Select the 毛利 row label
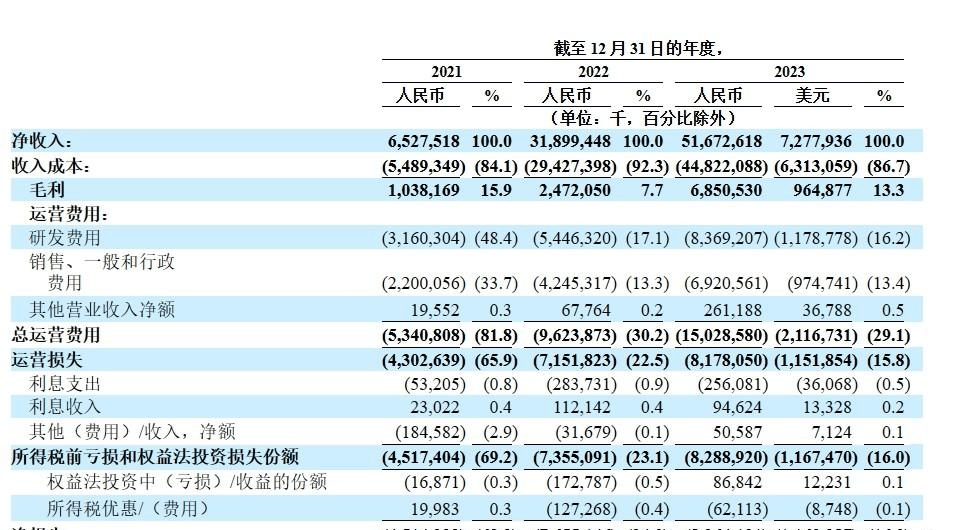The width and height of the screenshot is (957, 530). (x=47, y=190)
